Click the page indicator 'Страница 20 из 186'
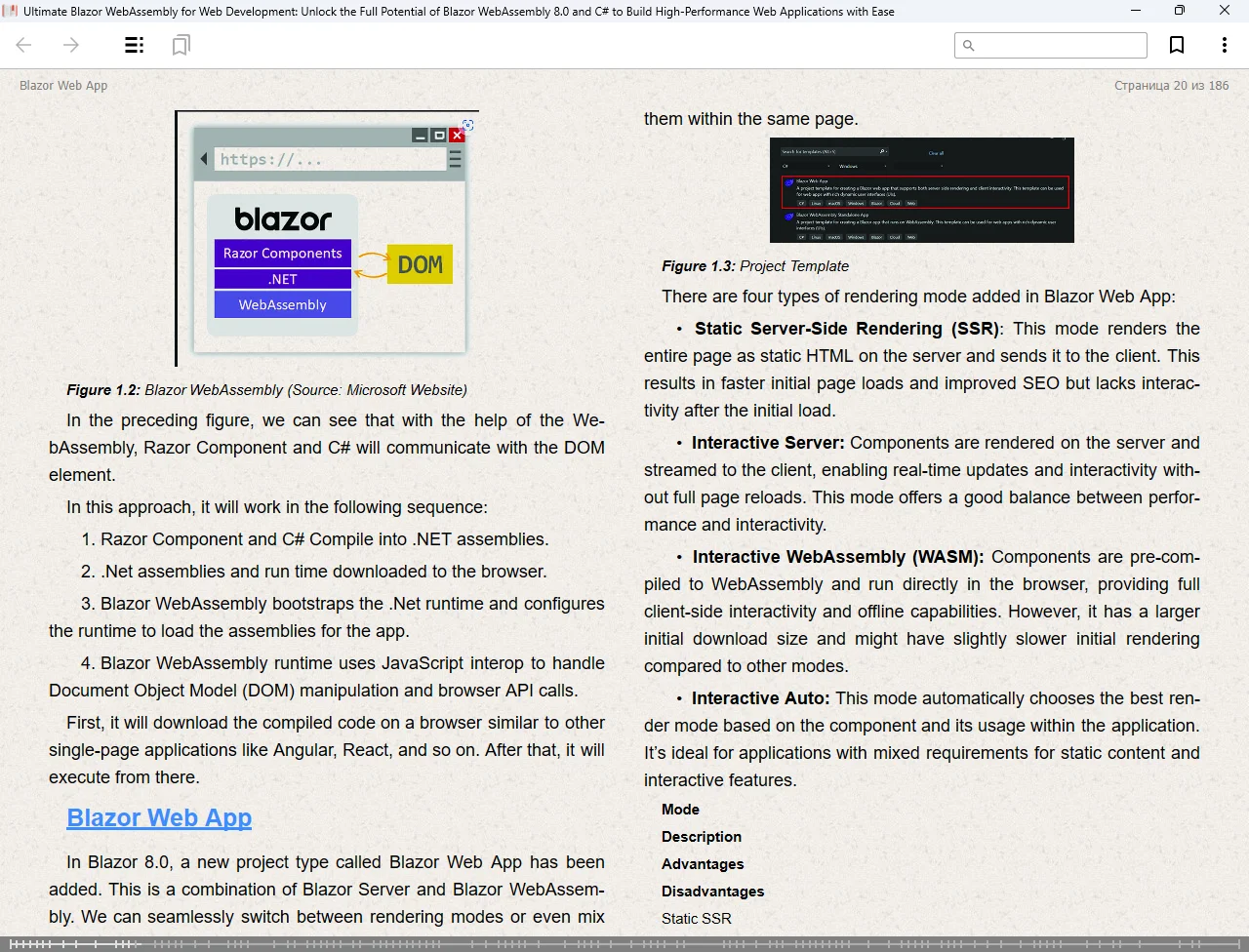 pos(1171,86)
